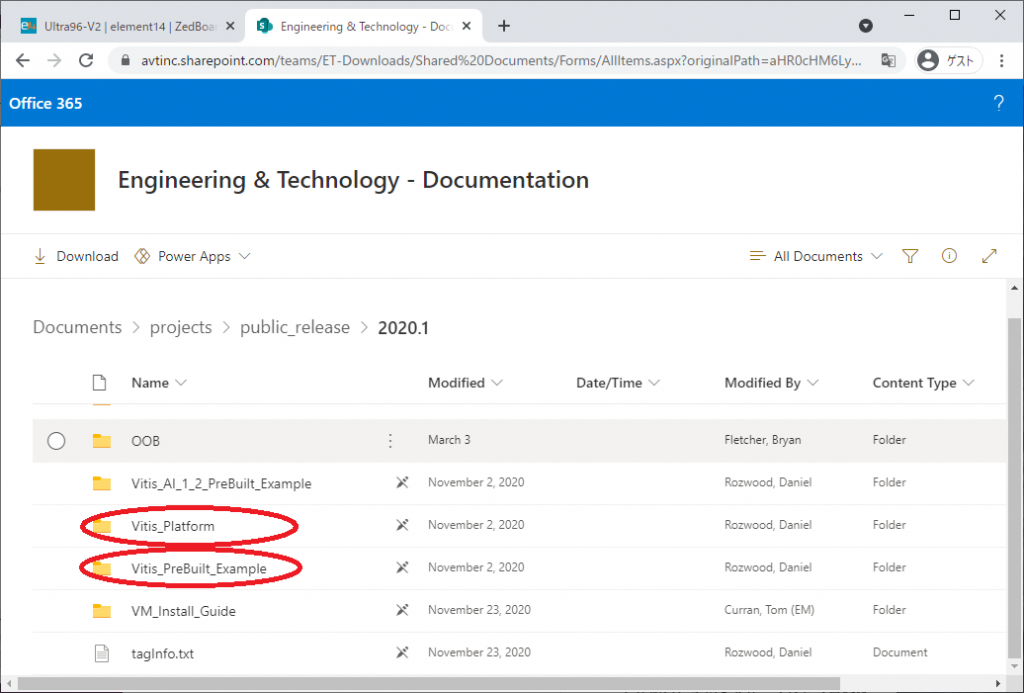Click the Download button

(x=76, y=256)
